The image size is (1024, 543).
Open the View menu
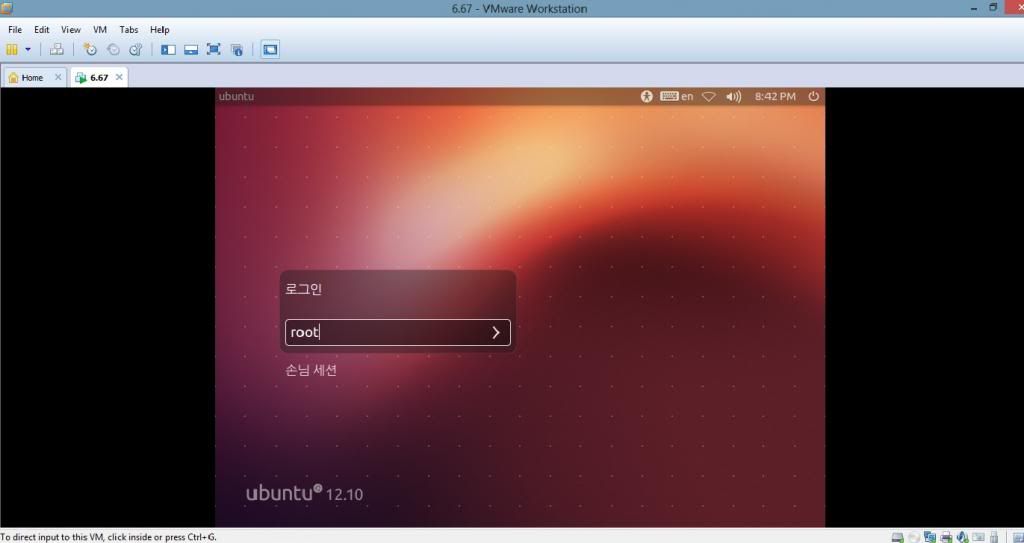pos(71,29)
